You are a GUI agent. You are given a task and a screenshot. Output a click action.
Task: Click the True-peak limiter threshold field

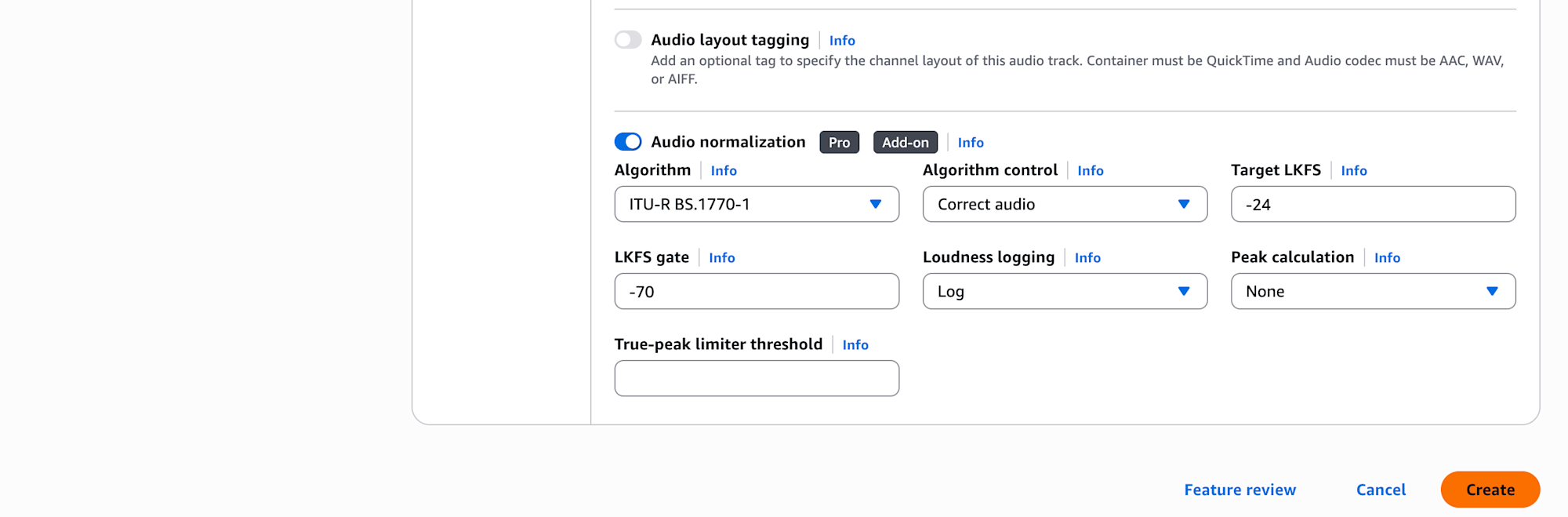point(757,378)
